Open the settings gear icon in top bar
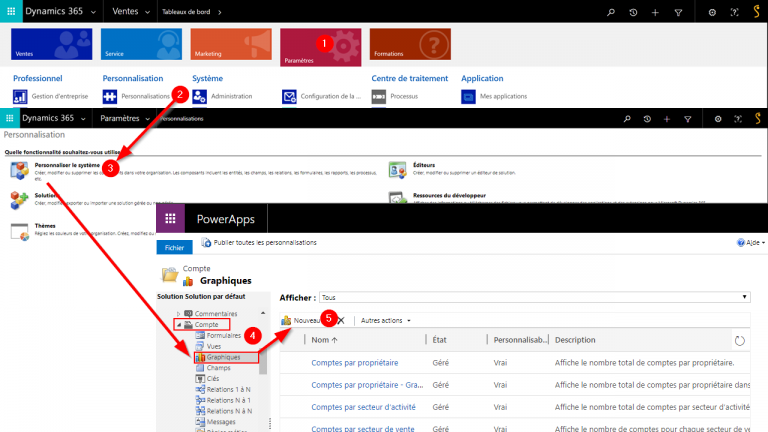 tap(712, 12)
